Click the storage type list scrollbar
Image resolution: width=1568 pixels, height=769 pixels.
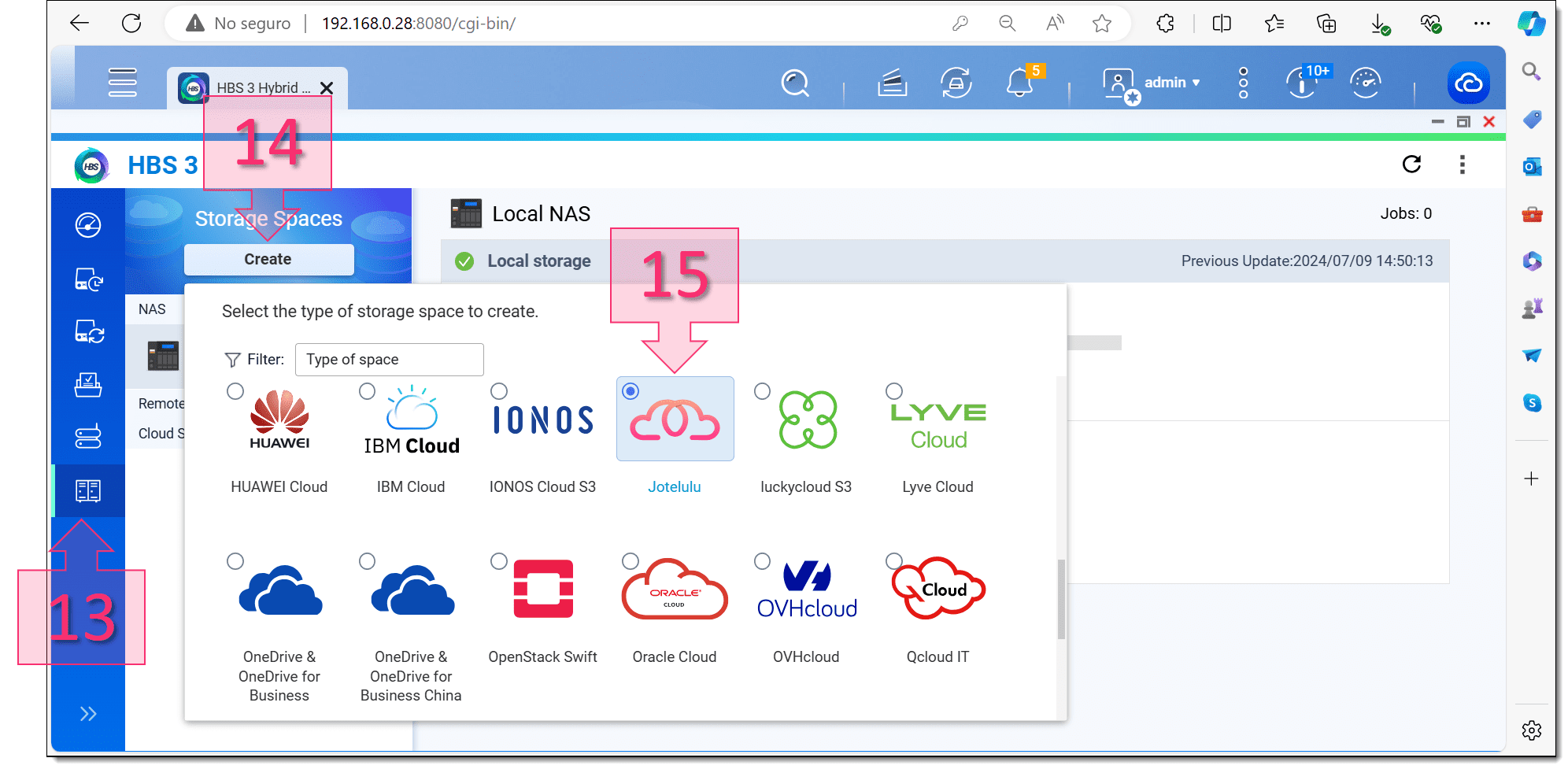click(x=1061, y=599)
